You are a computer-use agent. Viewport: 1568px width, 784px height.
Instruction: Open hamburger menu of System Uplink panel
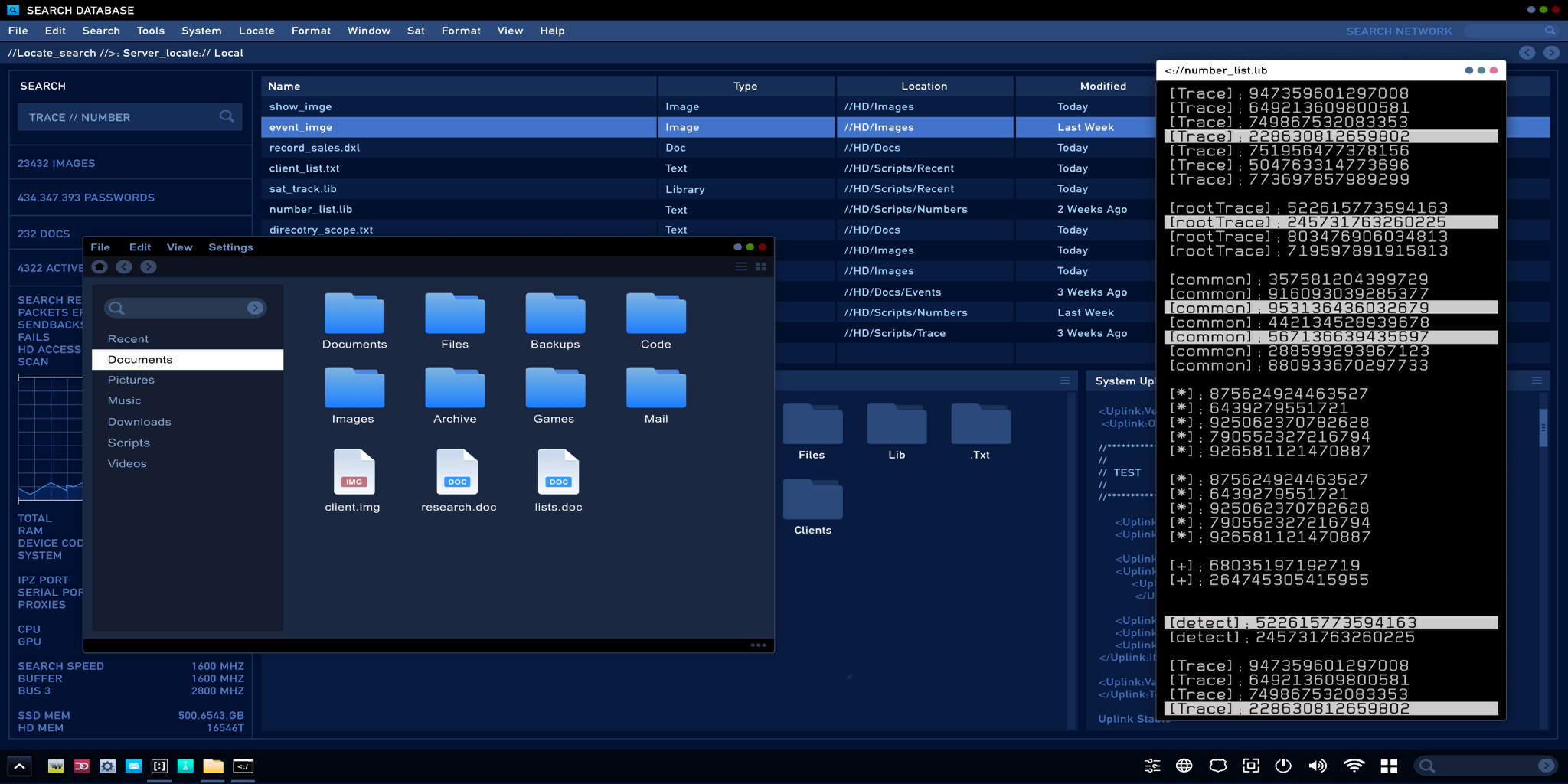point(1537,381)
